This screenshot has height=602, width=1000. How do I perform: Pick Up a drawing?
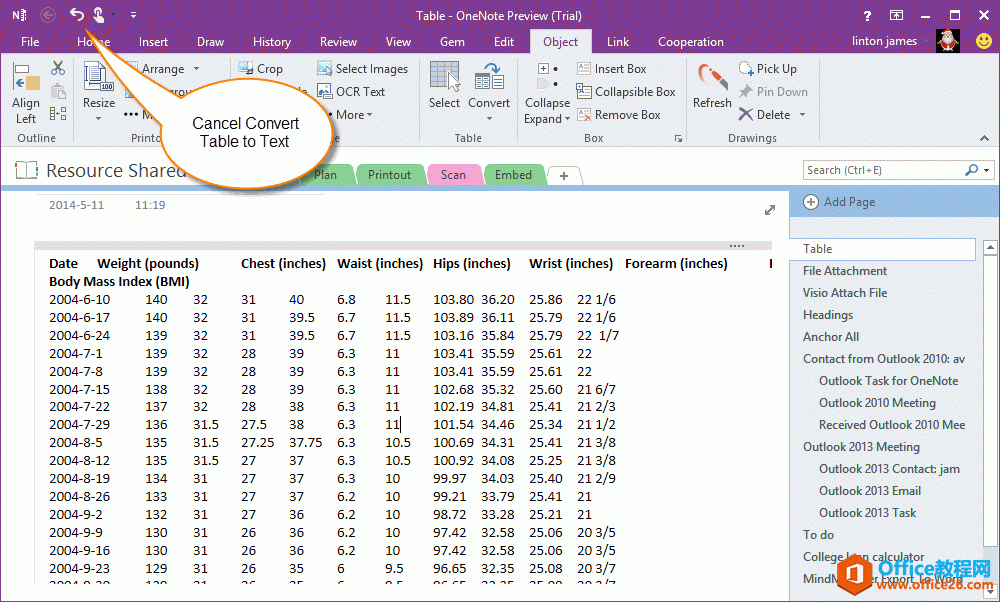(x=768, y=68)
